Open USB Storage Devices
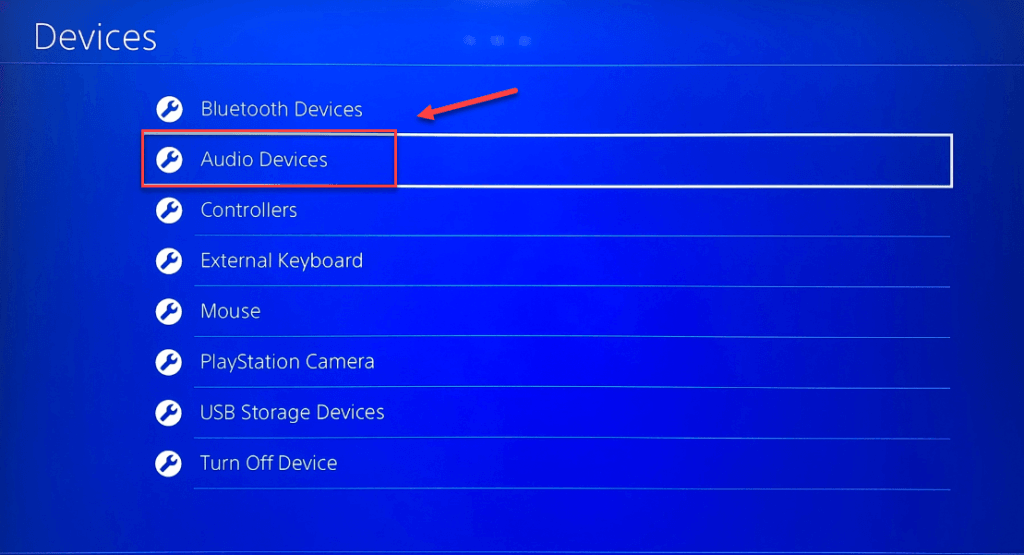The image size is (1024, 555). click(292, 413)
